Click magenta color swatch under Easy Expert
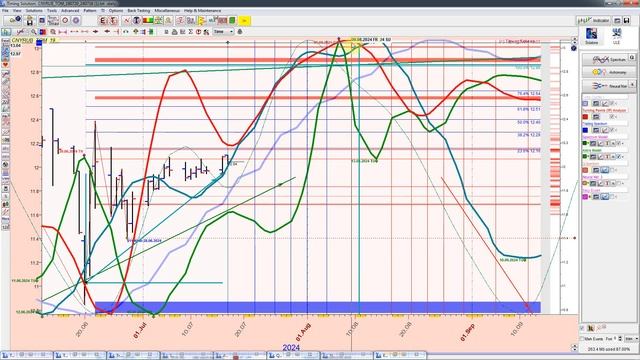The width and height of the screenshot is (640, 360). coord(585,197)
